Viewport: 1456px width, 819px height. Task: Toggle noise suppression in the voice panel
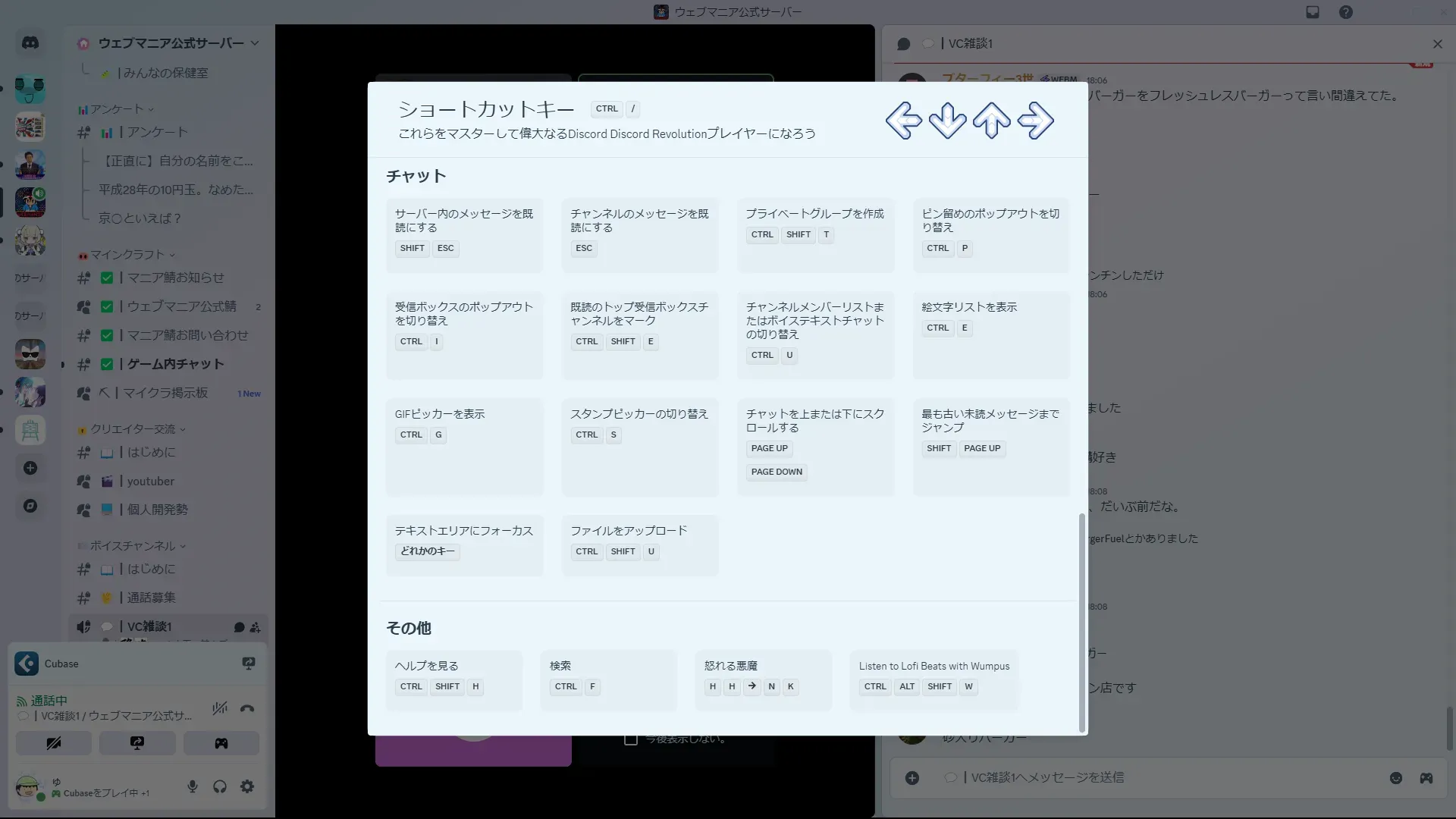(220, 709)
